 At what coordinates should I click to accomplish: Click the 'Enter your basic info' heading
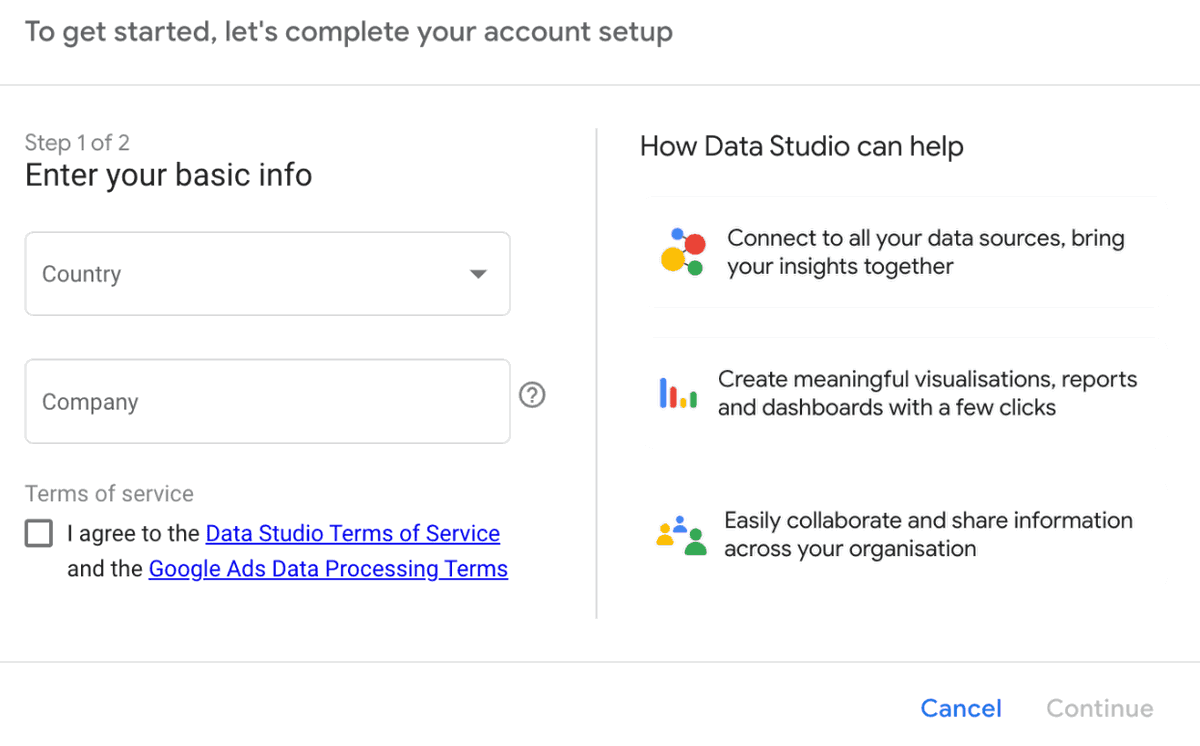click(x=168, y=176)
